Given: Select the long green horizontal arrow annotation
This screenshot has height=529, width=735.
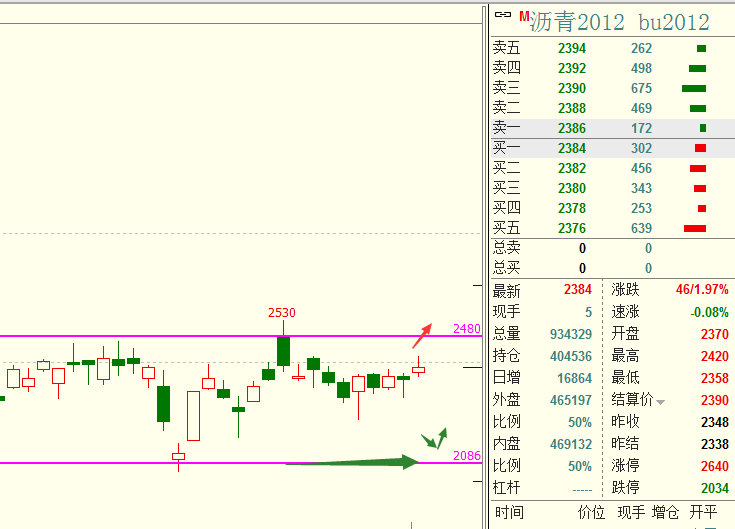Looking at the screenshot, I should pyautogui.click(x=350, y=462).
